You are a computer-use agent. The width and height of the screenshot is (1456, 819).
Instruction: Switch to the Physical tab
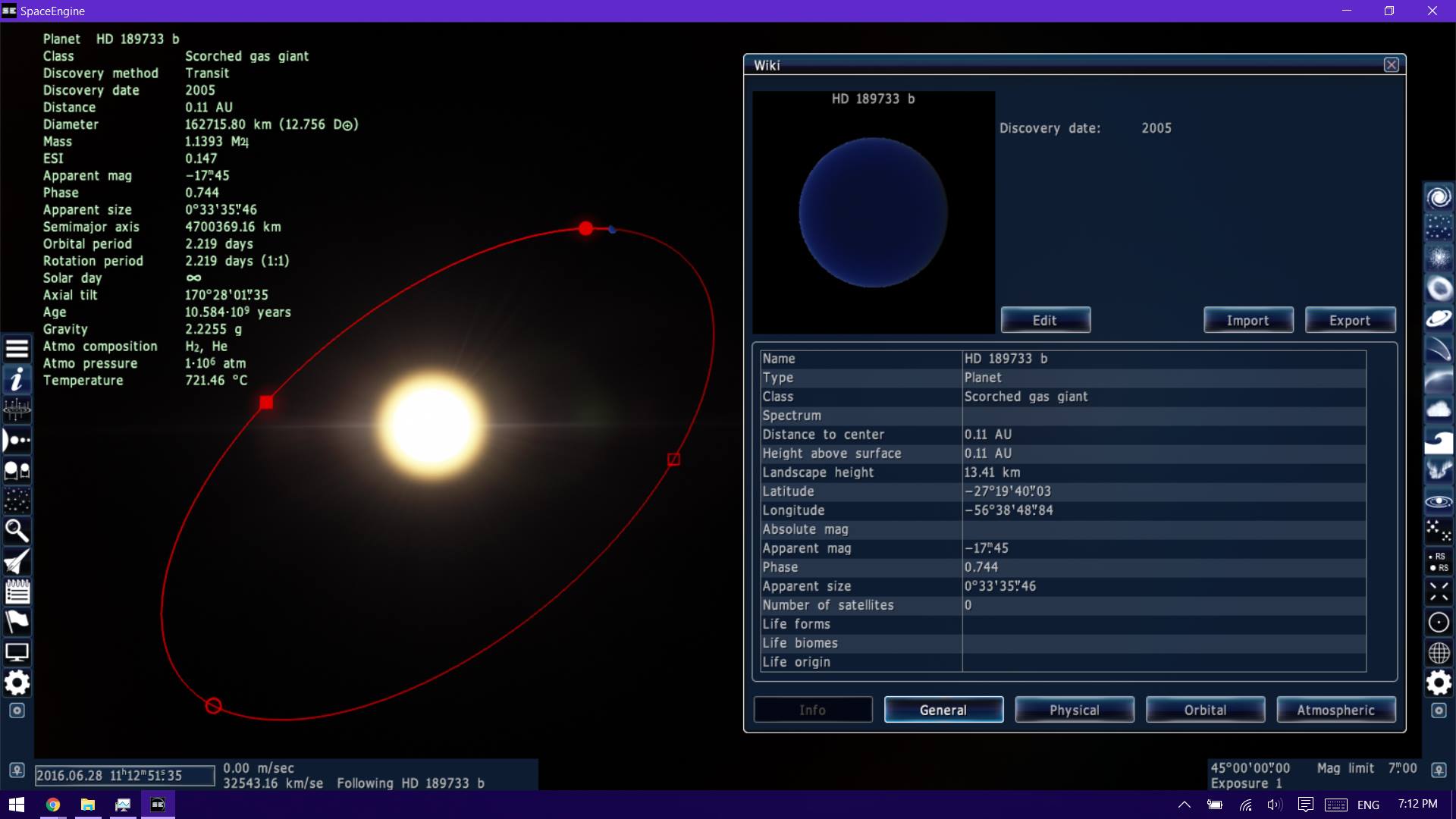(1075, 710)
